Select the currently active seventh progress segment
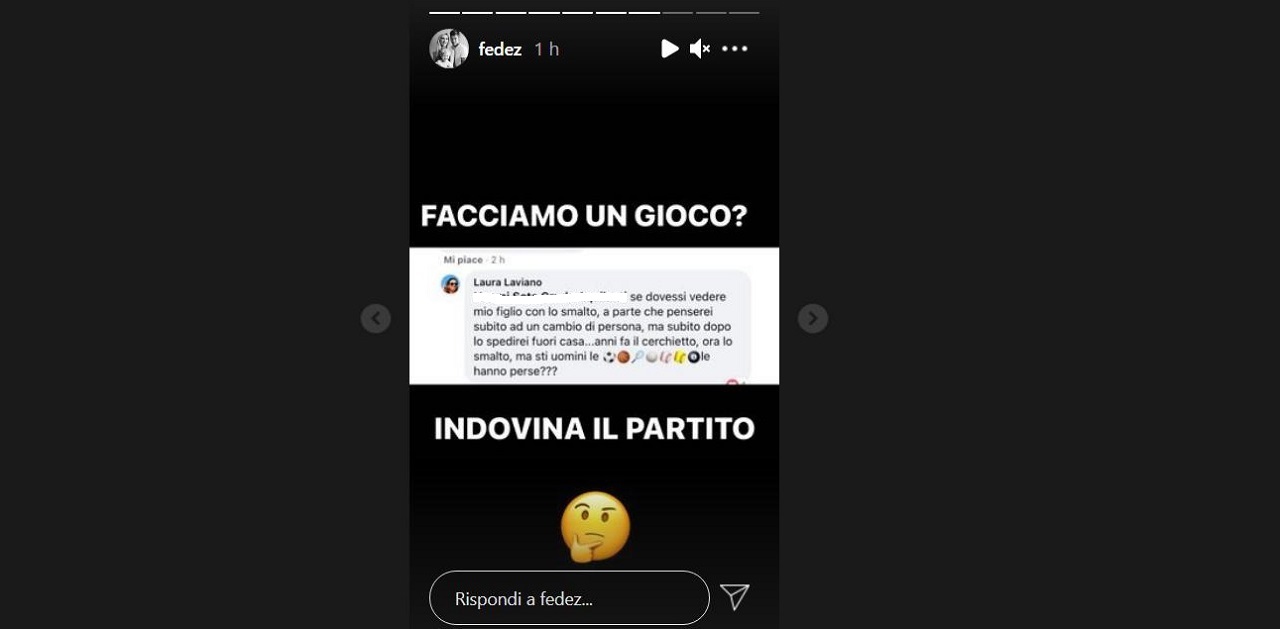 tap(644, 12)
